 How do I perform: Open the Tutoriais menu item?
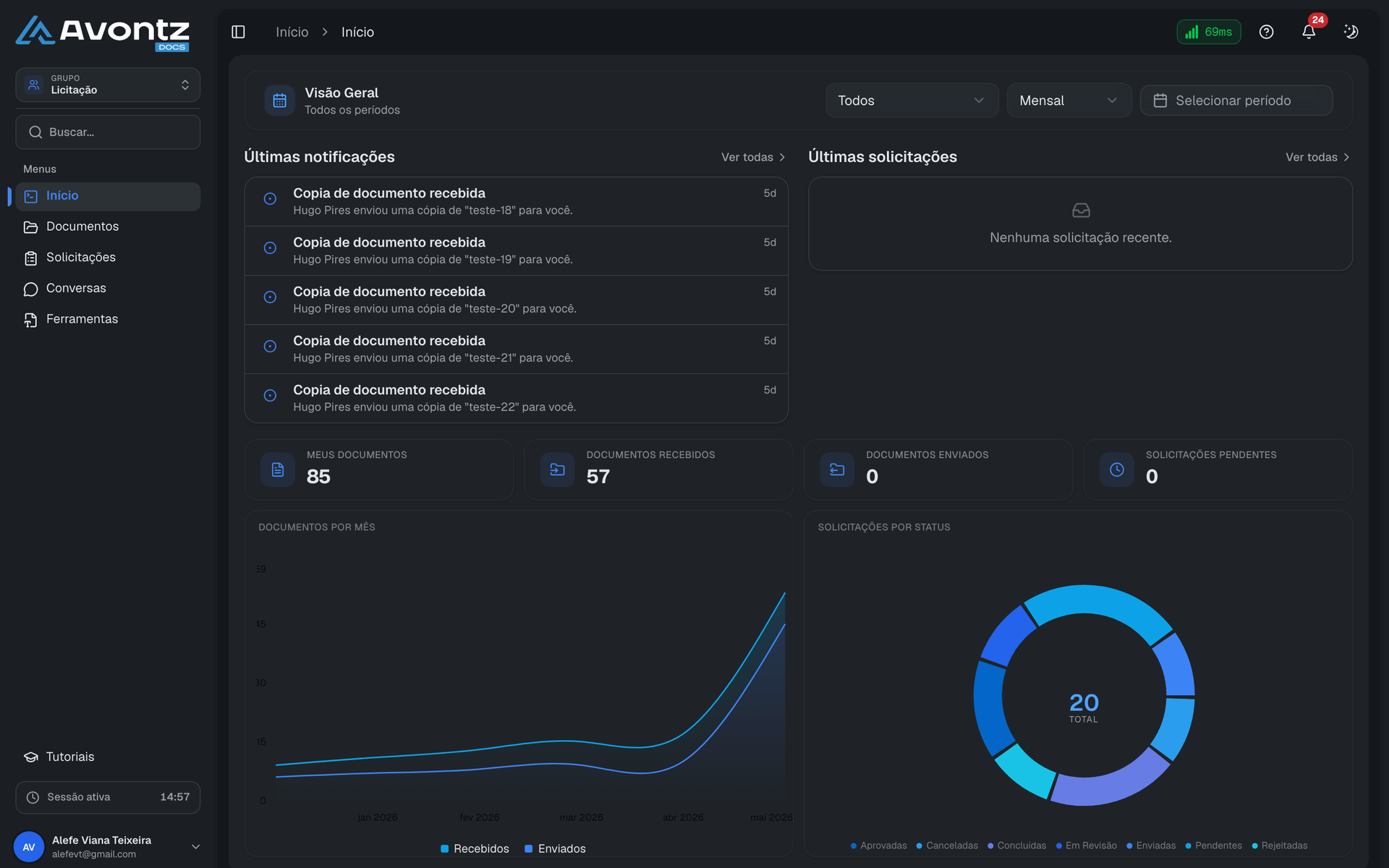pos(108,757)
